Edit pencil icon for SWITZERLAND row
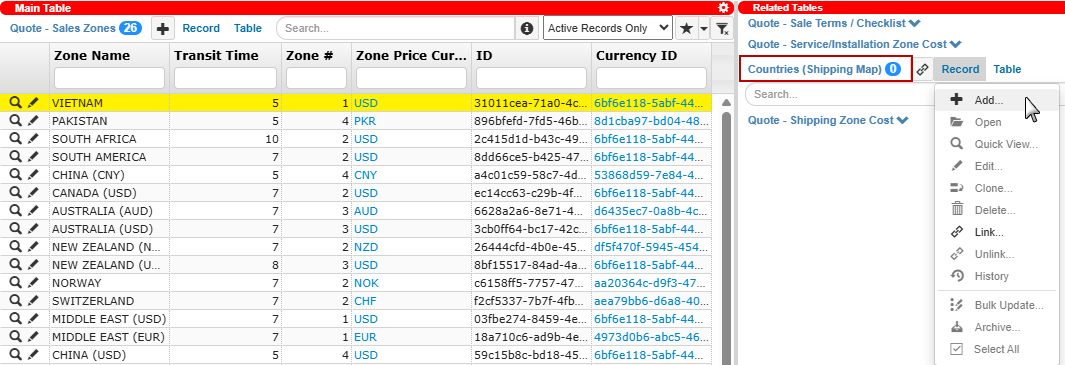 33,300
